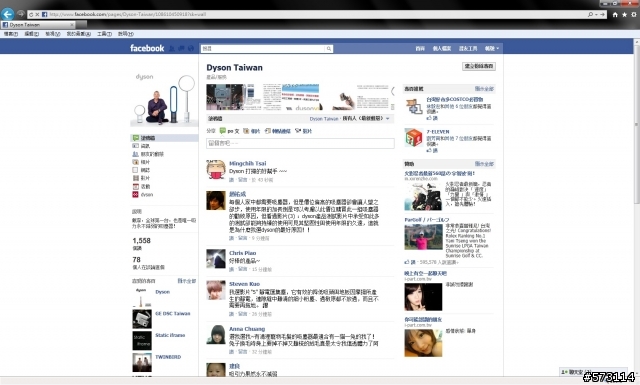640x385 pixels.
Task: Go back with the browser back arrow
Action: tap(7, 14)
